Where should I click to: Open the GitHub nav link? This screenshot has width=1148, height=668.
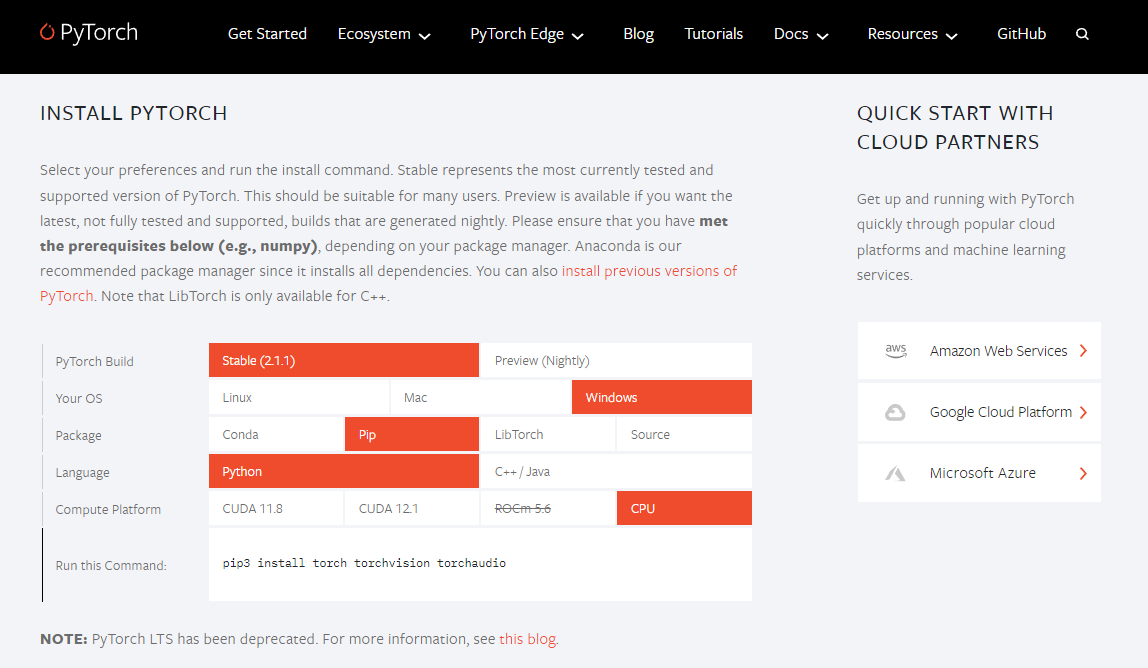click(x=1021, y=34)
